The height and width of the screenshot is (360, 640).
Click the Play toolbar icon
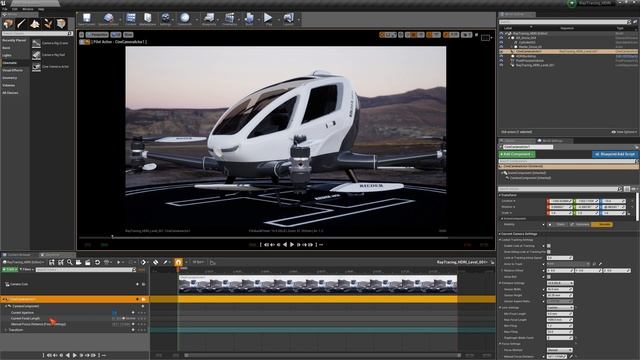[268, 19]
